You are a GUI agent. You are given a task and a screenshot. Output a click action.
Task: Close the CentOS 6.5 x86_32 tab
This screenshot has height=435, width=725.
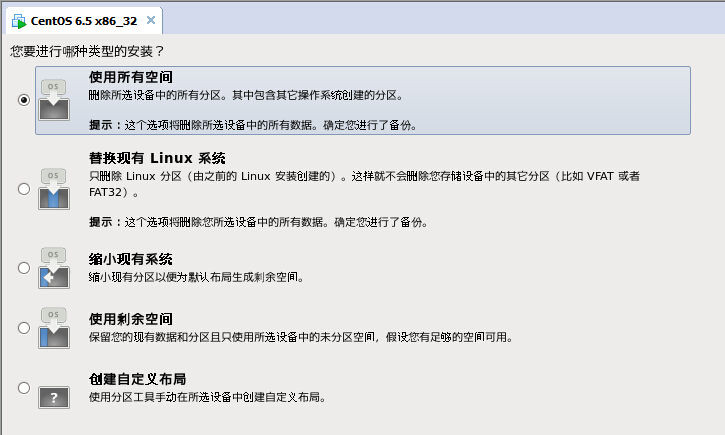150,20
